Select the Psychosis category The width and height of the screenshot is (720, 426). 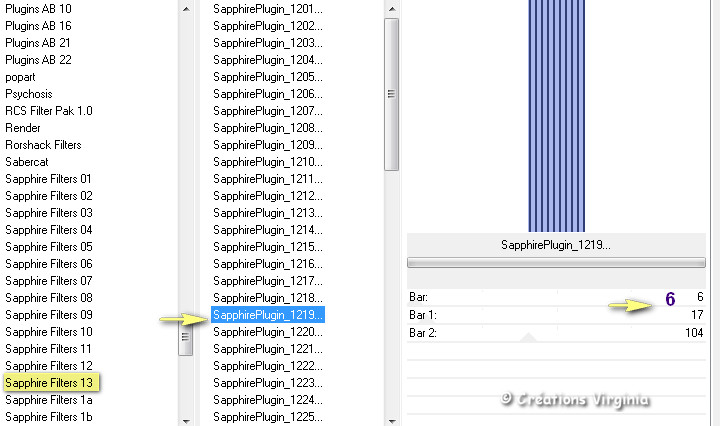point(29,94)
